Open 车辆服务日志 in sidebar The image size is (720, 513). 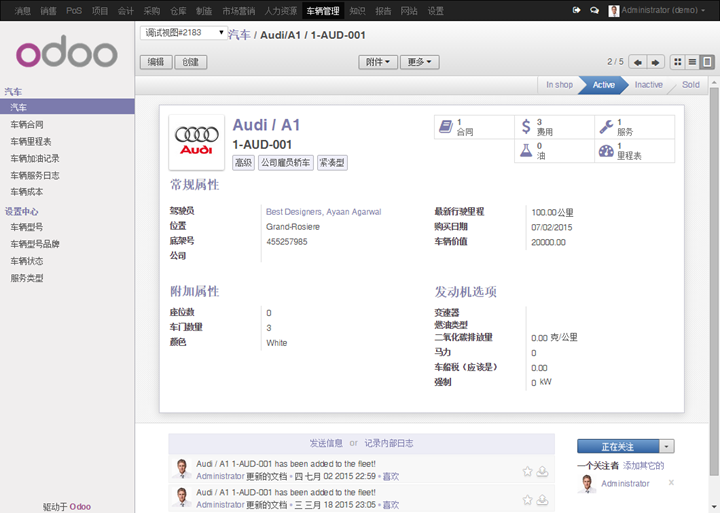[x=35, y=175]
